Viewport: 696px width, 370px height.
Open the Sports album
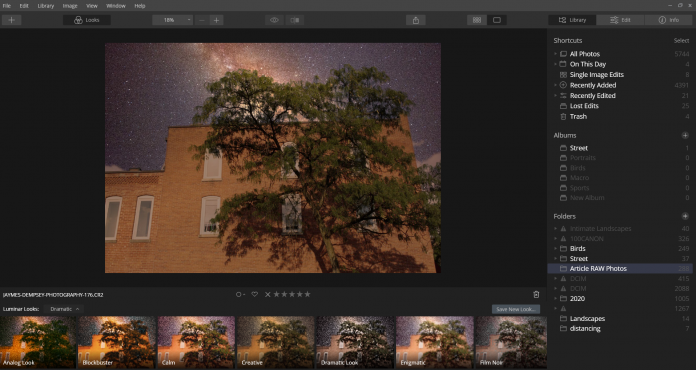tap(579, 188)
